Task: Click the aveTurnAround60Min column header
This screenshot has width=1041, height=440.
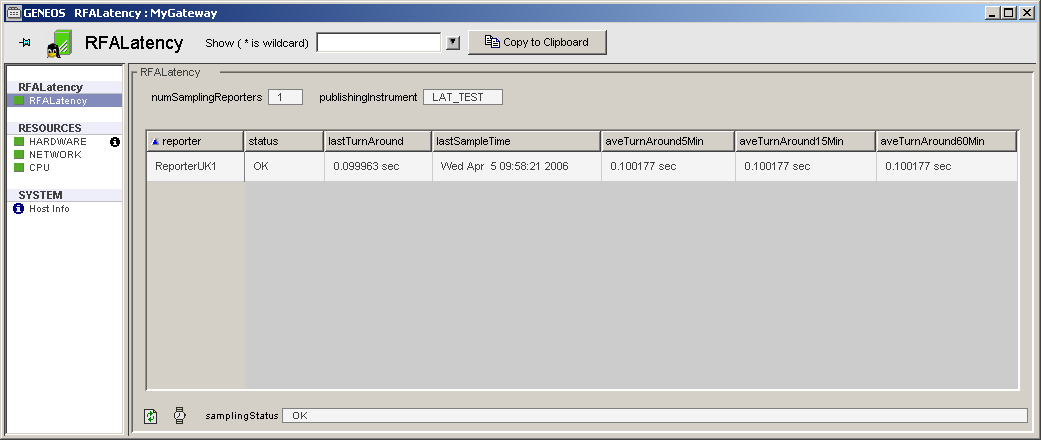Action: click(946, 141)
